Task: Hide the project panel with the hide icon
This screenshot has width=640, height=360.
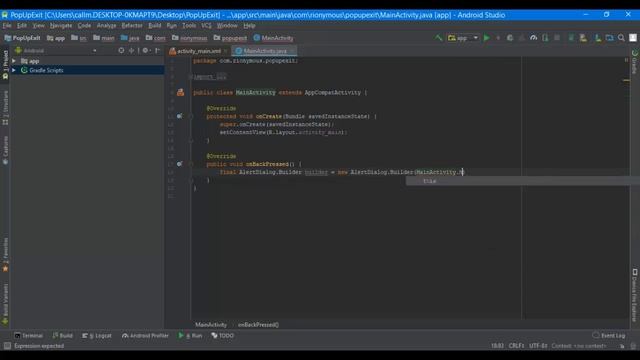Action: click(158, 51)
